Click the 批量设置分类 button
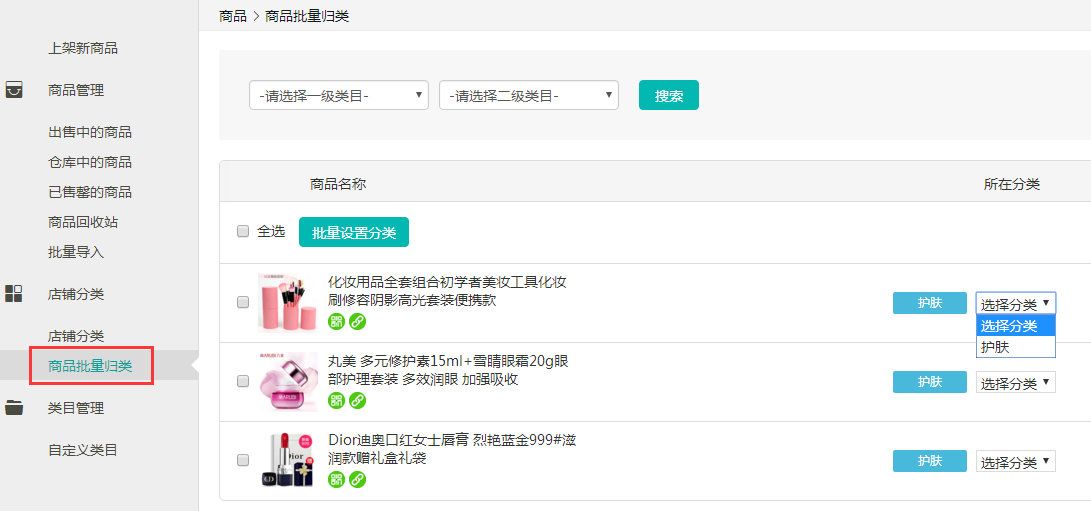Screen dimensions: 1091x511 353,232
